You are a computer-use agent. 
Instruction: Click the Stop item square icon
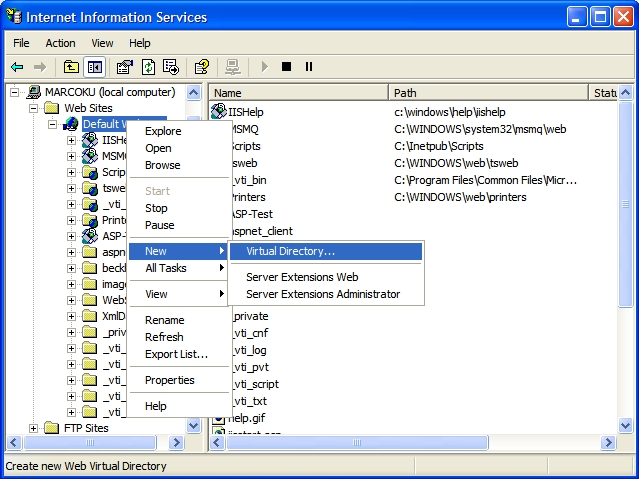tap(286, 66)
